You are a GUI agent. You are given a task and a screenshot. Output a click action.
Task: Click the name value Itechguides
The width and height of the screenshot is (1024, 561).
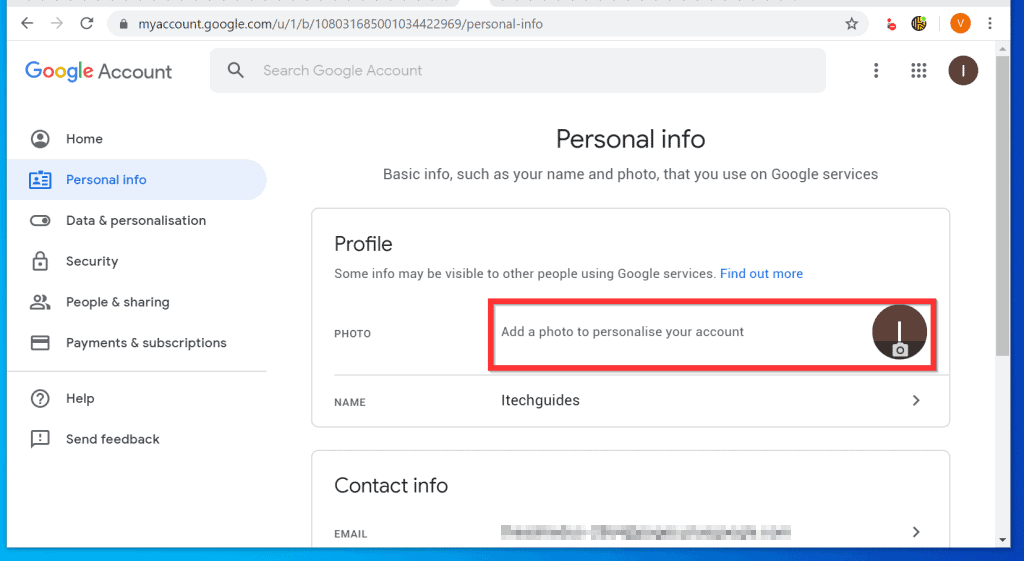point(540,400)
